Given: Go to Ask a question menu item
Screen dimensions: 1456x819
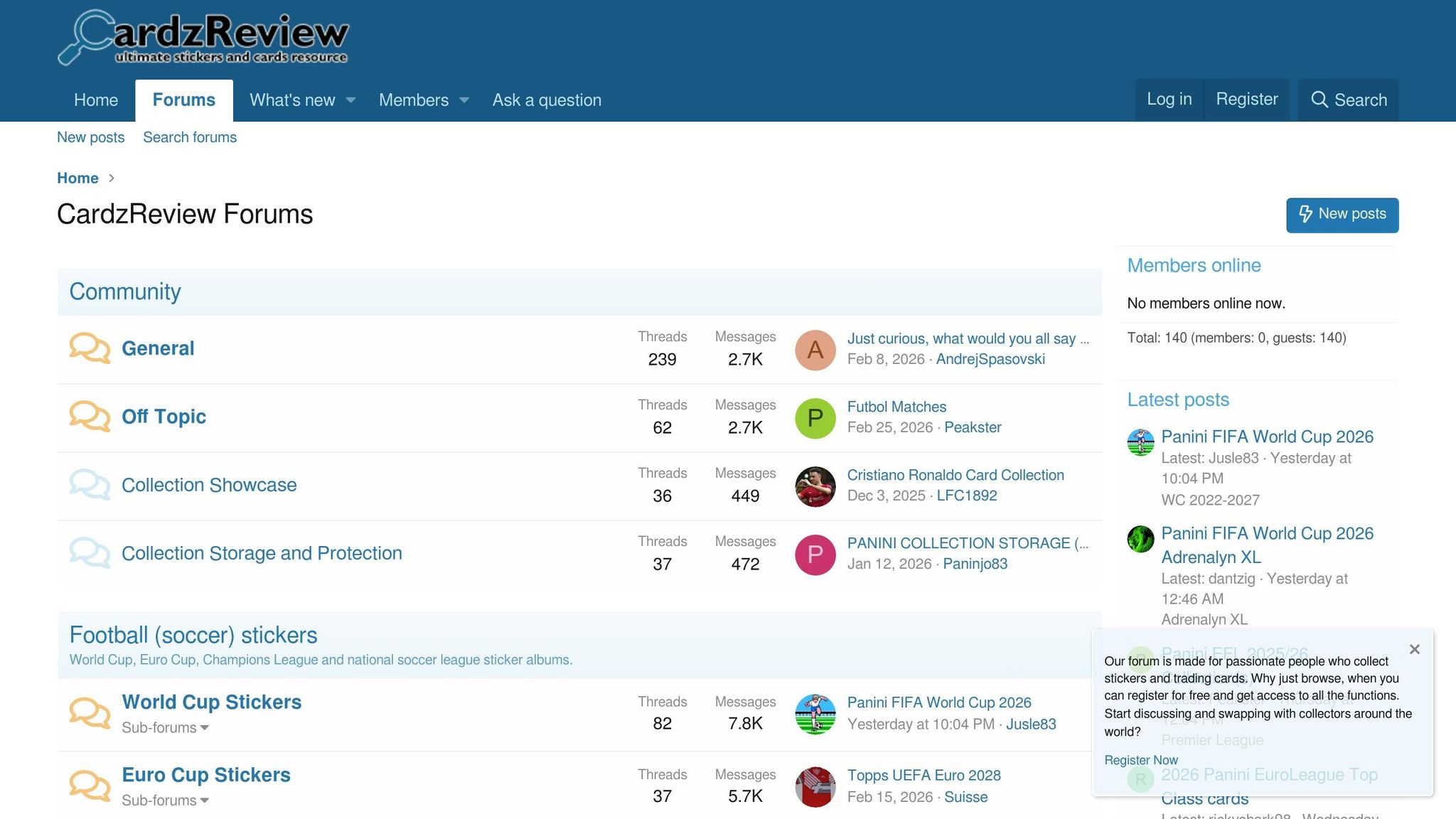Looking at the screenshot, I should pos(547,100).
